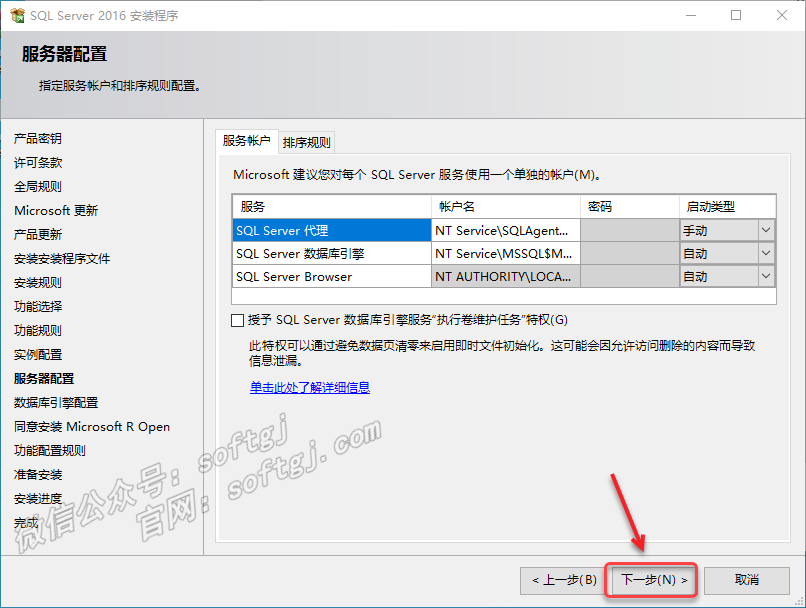
Task: Edit account name NT Service\MSSQL$M...
Action: tap(506, 253)
